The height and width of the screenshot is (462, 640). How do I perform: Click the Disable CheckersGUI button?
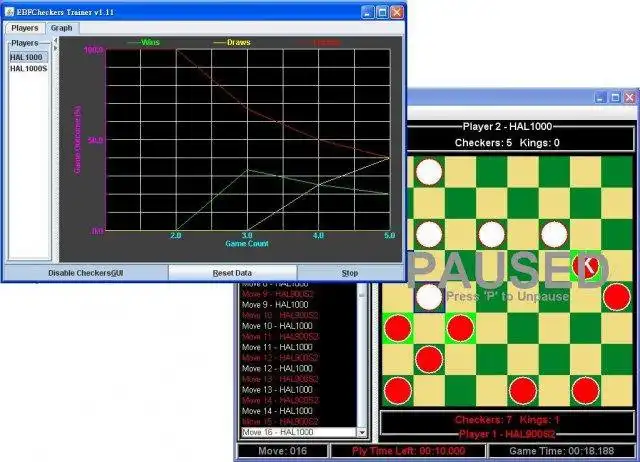coord(86,273)
